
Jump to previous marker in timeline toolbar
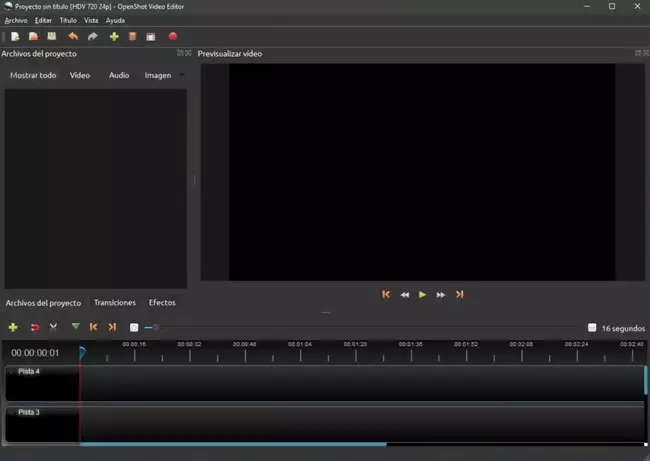pos(93,328)
